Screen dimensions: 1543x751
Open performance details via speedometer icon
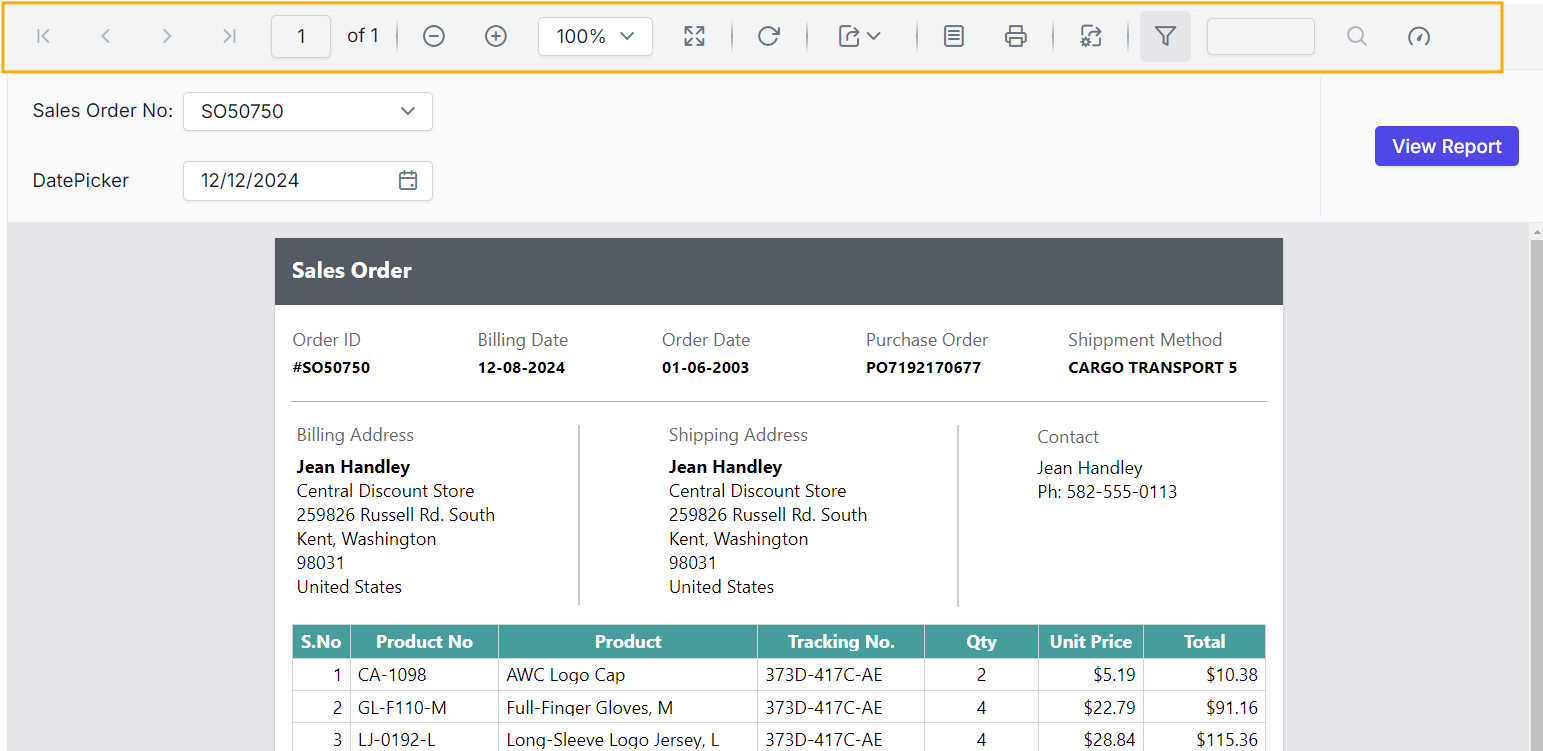point(1419,36)
